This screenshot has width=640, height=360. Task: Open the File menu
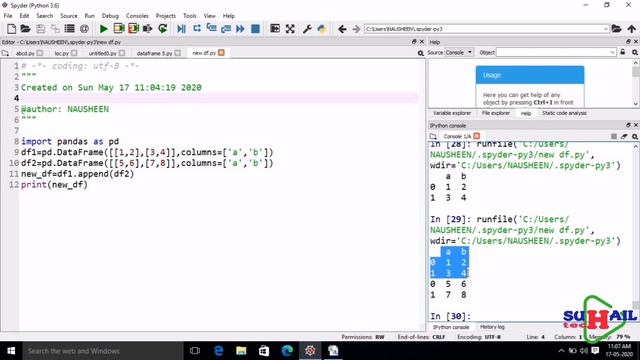[8, 16]
